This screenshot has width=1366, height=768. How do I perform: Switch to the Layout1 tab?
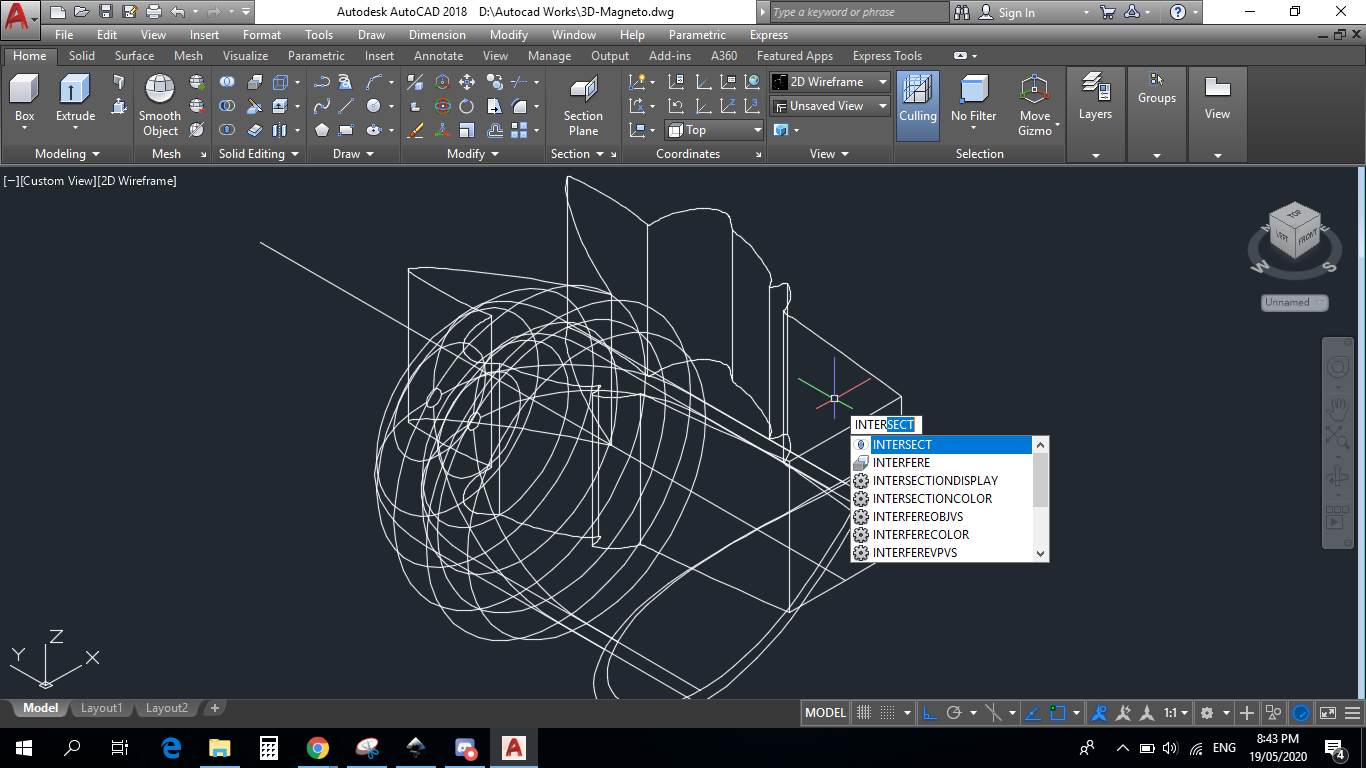(x=101, y=708)
